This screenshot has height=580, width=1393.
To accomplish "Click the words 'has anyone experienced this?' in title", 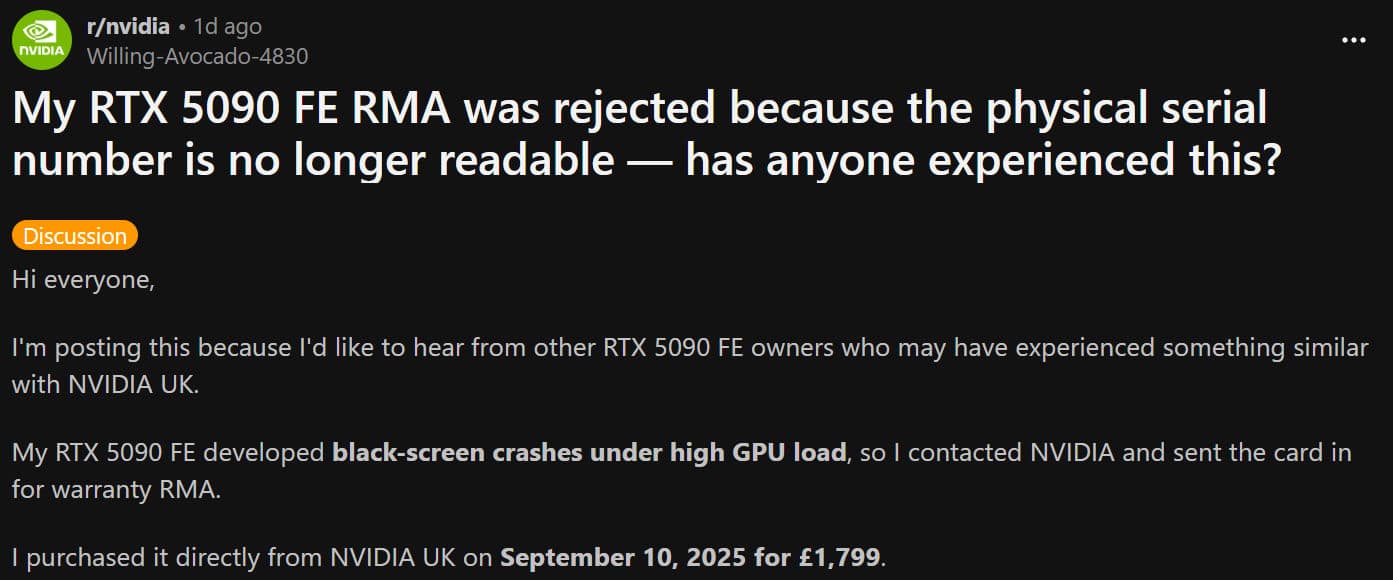I will point(982,159).
